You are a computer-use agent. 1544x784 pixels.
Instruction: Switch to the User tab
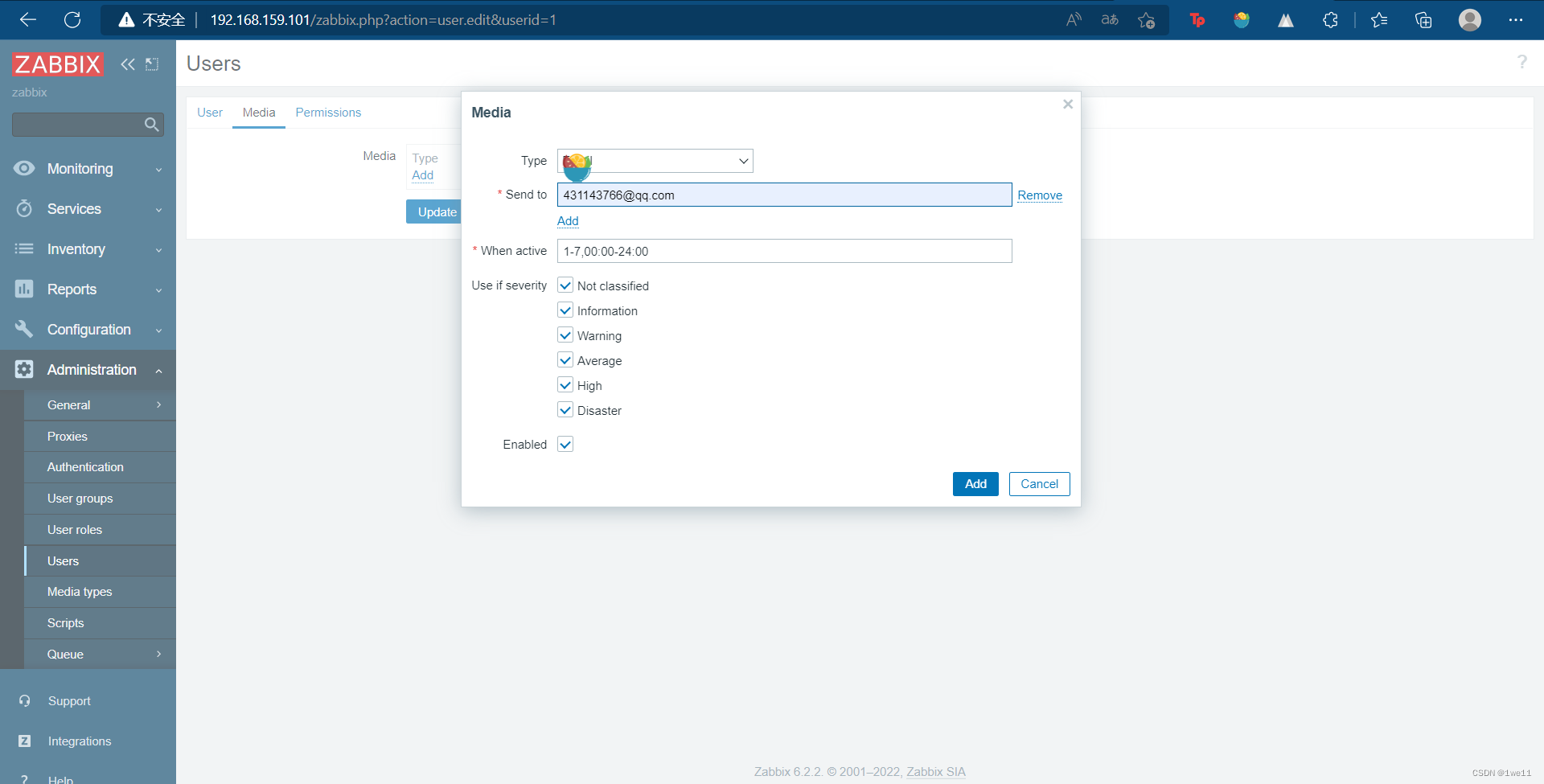(210, 113)
